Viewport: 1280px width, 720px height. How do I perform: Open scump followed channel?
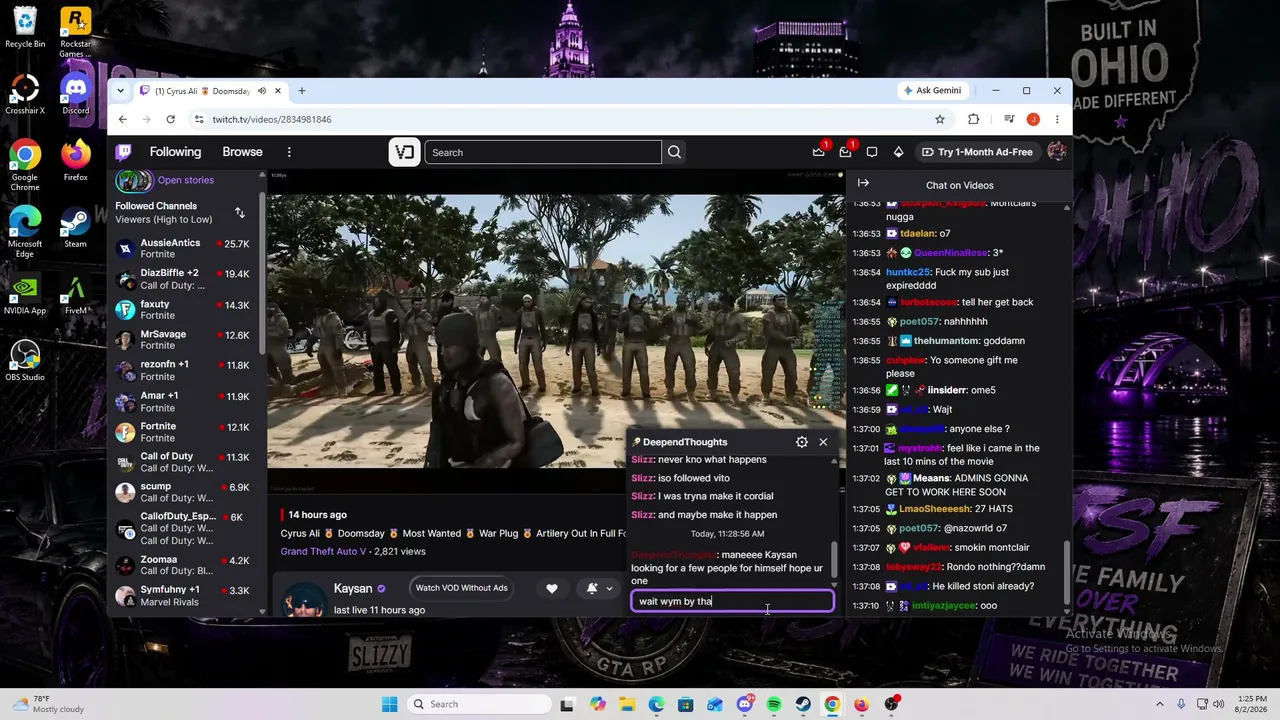[182, 492]
